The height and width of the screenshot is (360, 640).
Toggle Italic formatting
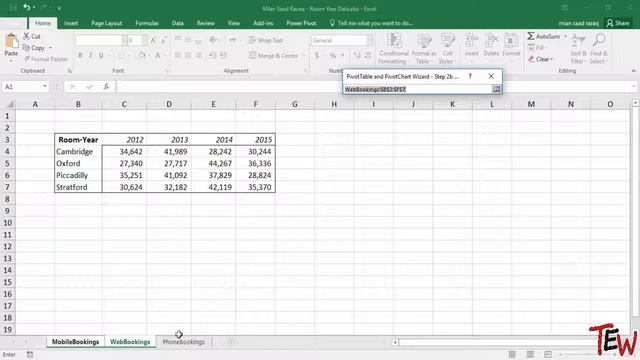tap(90, 55)
